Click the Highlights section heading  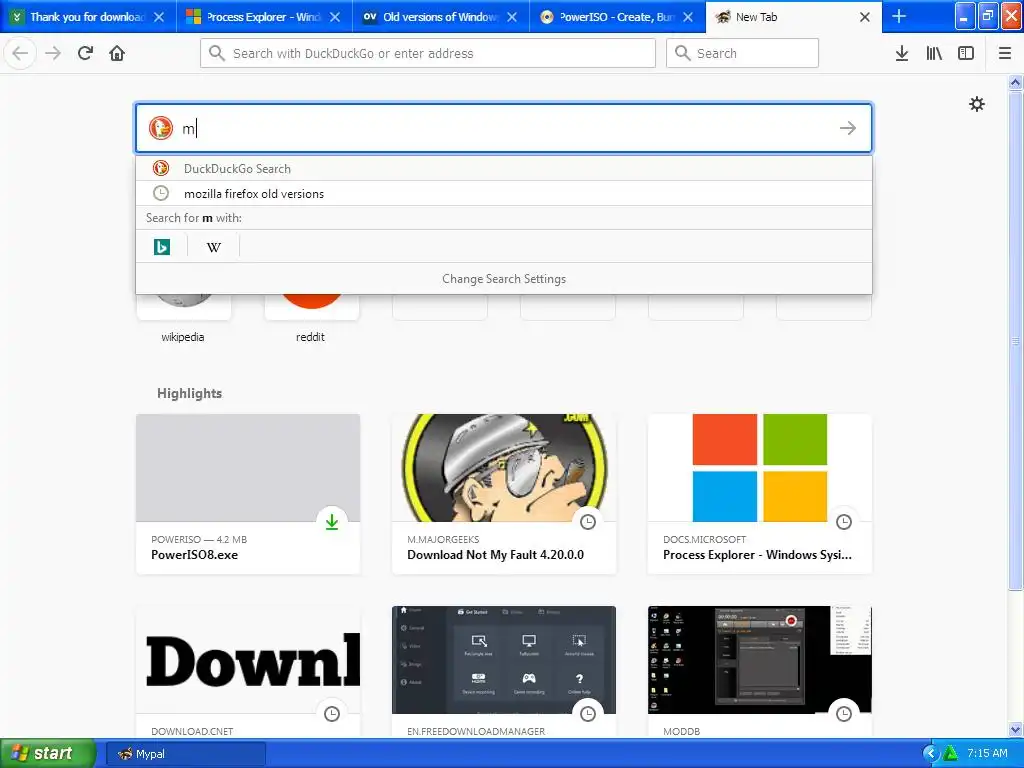click(x=189, y=393)
